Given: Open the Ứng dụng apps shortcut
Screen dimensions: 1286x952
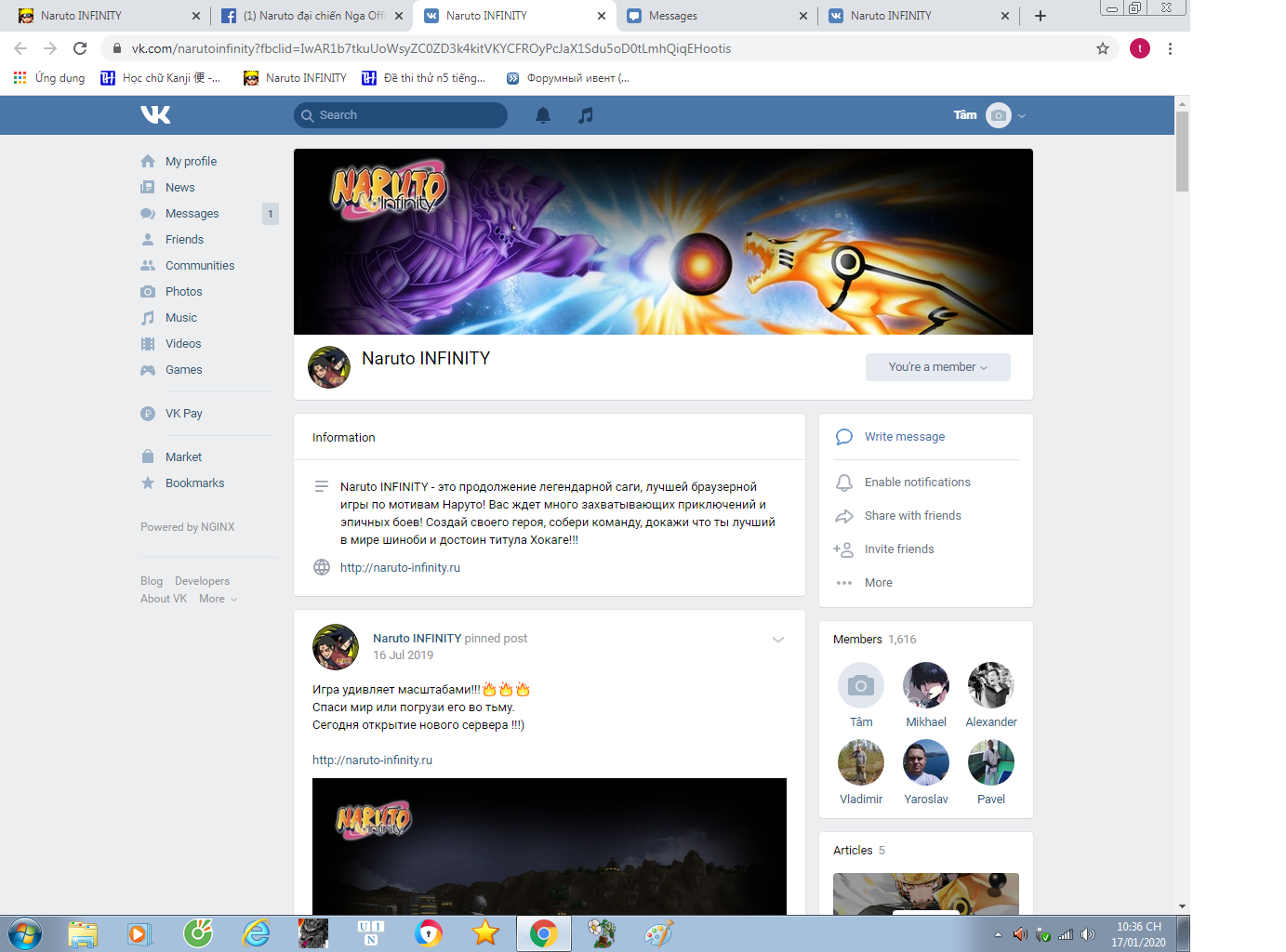Looking at the screenshot, I should (x=49, y=78).
